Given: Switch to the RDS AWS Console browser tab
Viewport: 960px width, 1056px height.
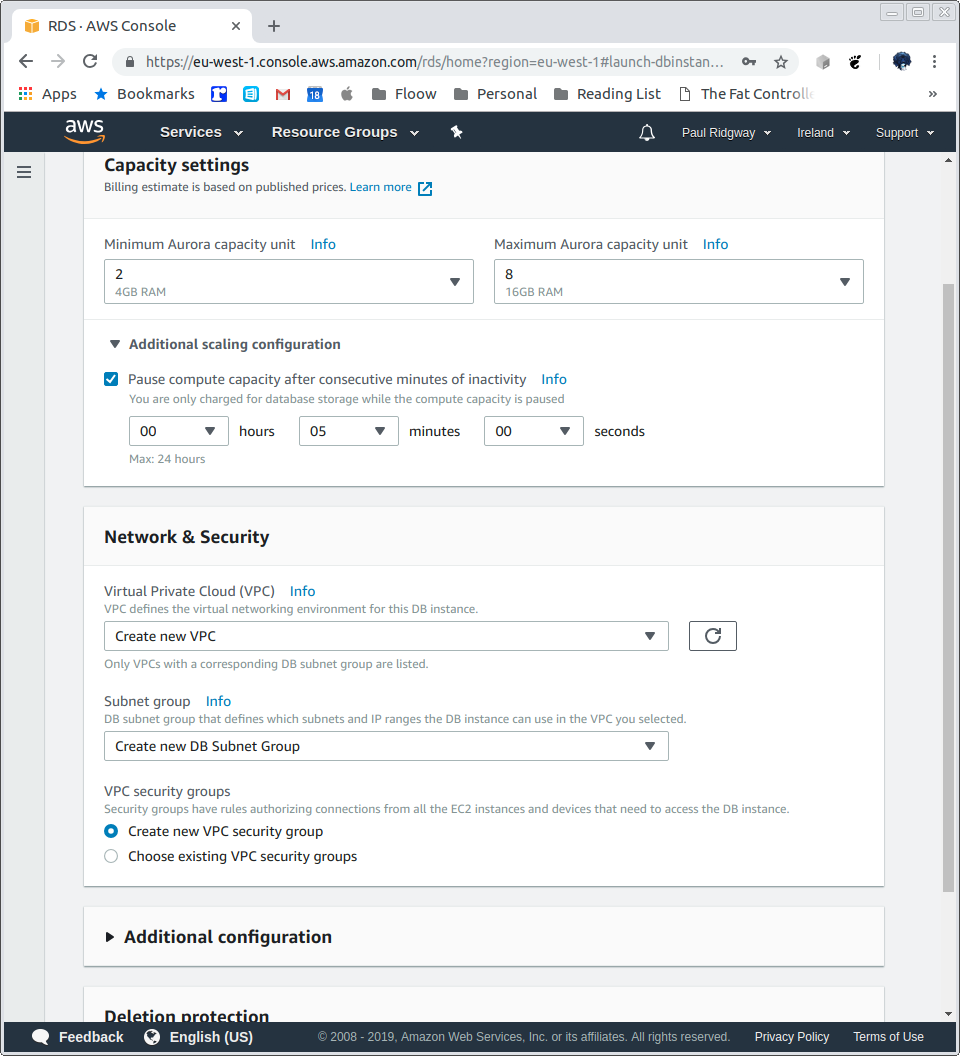Looking at the screenshot, I should pos(130,25).
